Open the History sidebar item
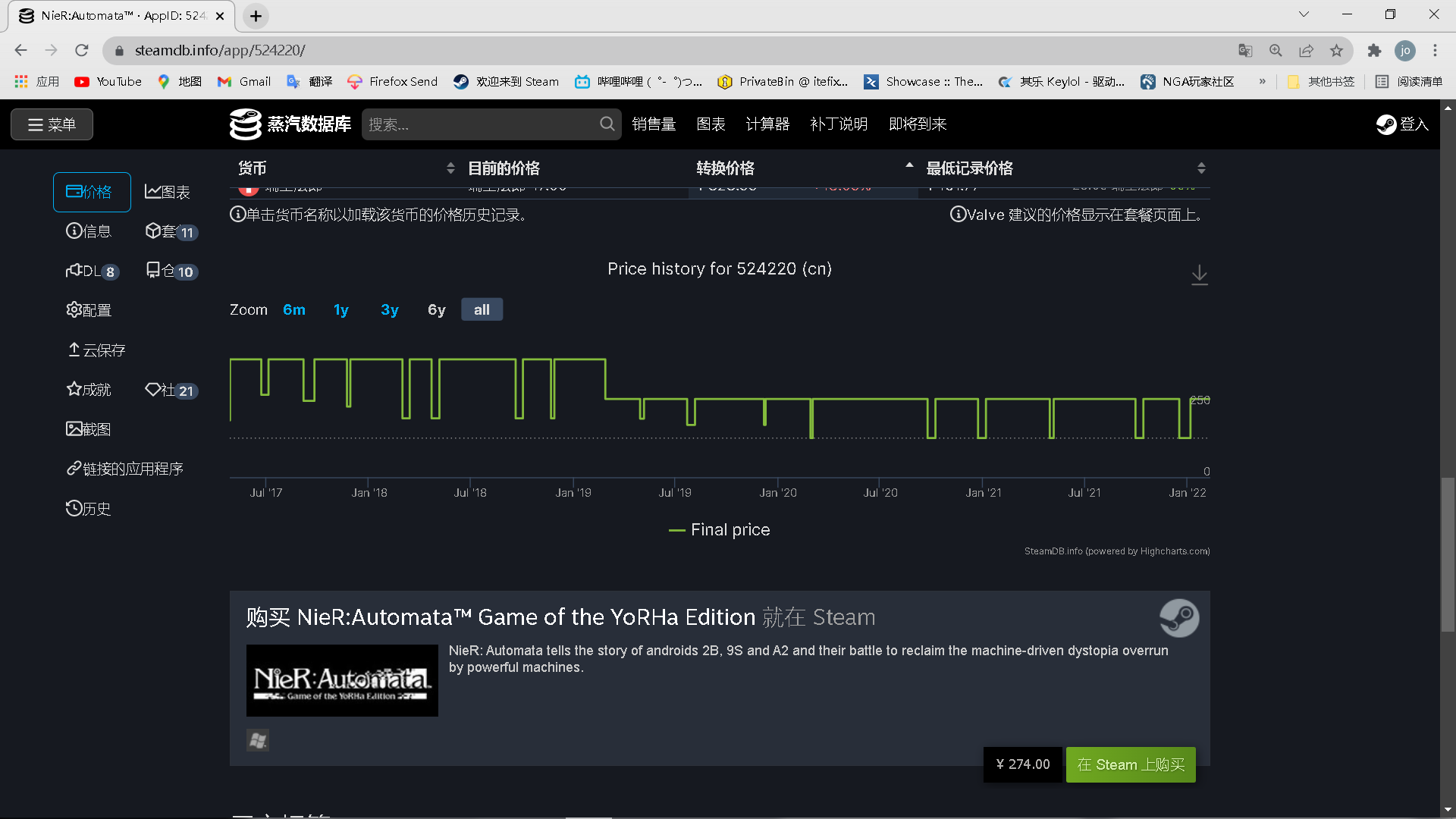 [x=89, y=508]
